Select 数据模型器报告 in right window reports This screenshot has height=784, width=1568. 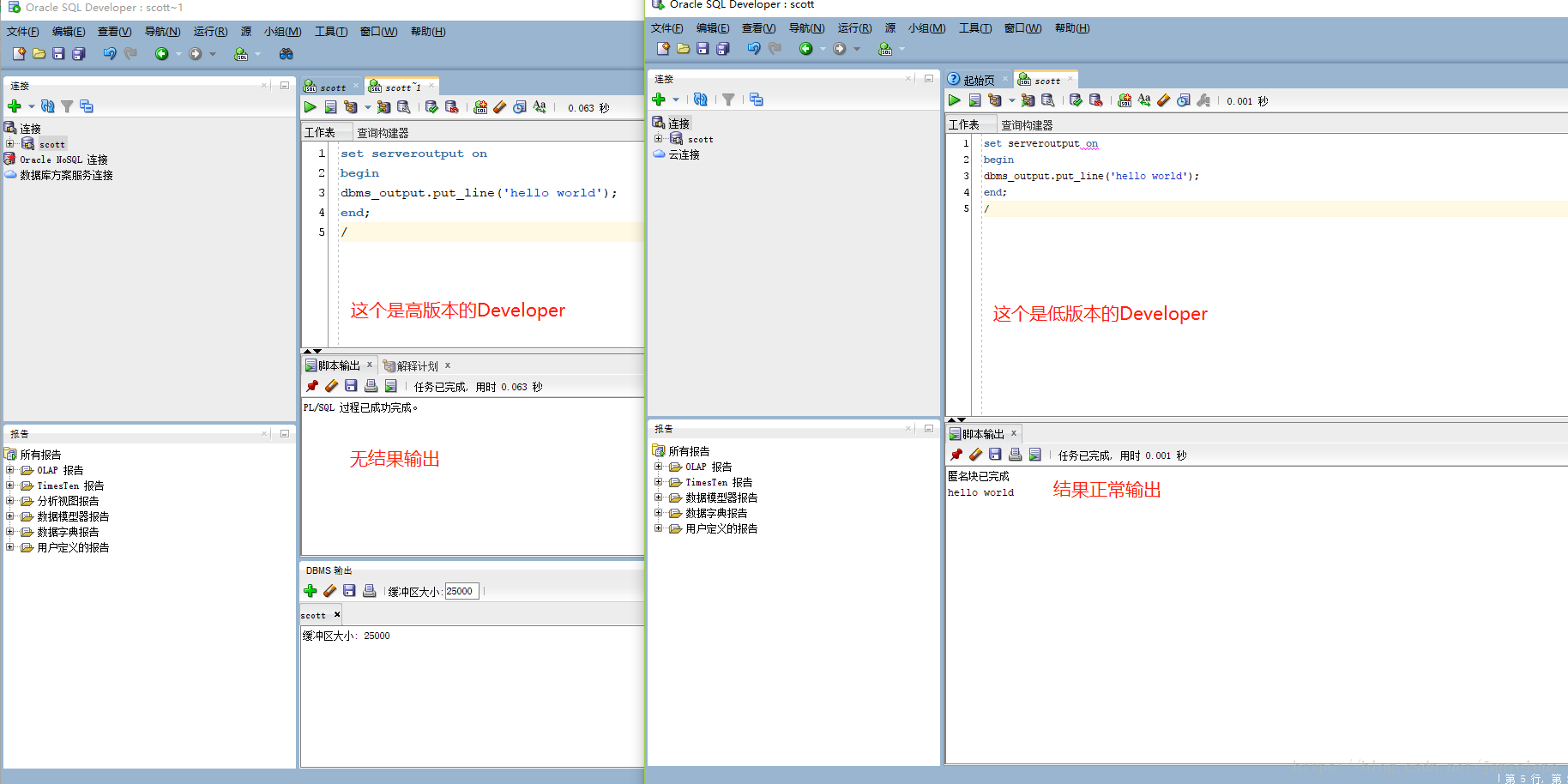click(721, 498)
